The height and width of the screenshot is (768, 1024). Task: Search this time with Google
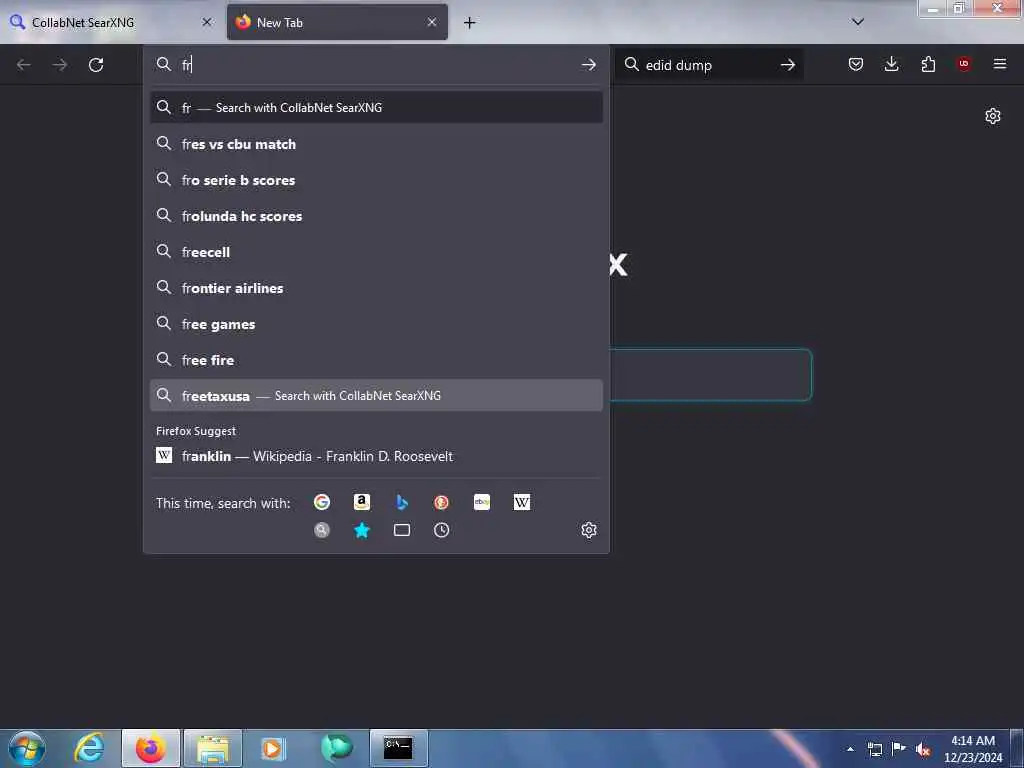(x=321, y=502)
